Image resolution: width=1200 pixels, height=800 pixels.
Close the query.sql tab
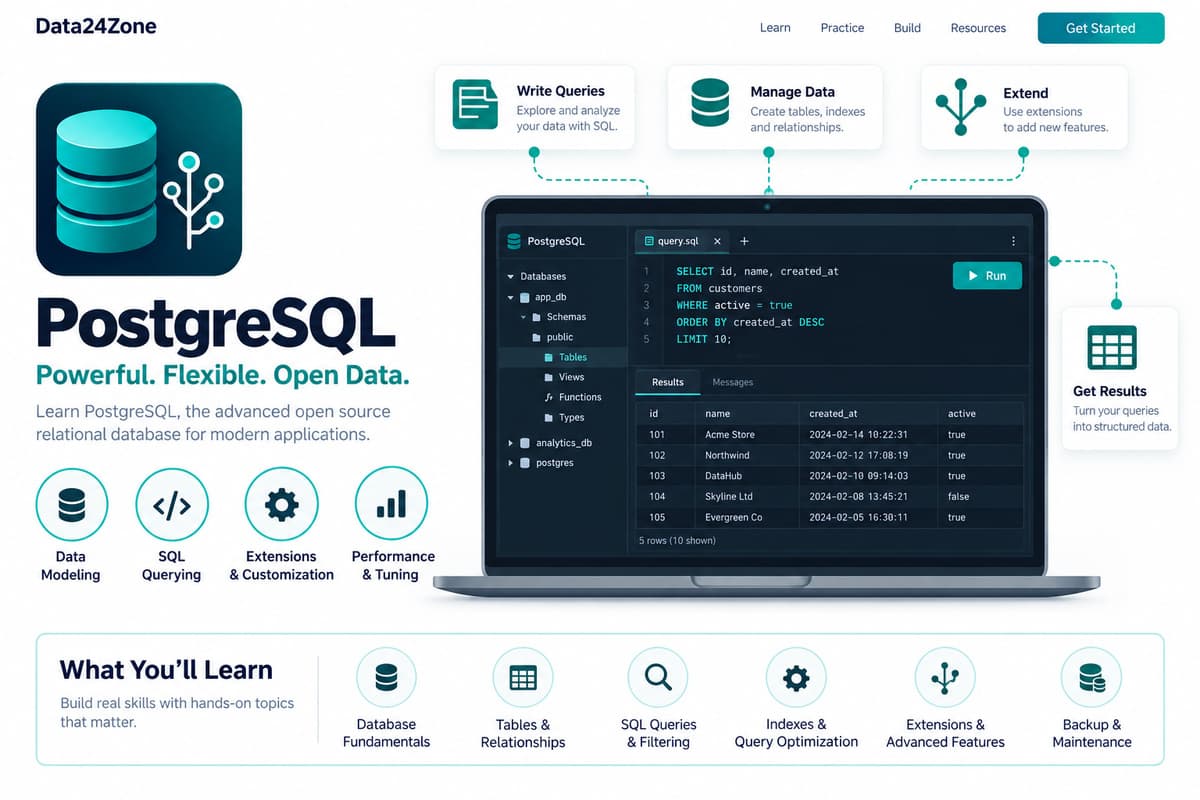[x=717, y=241]
